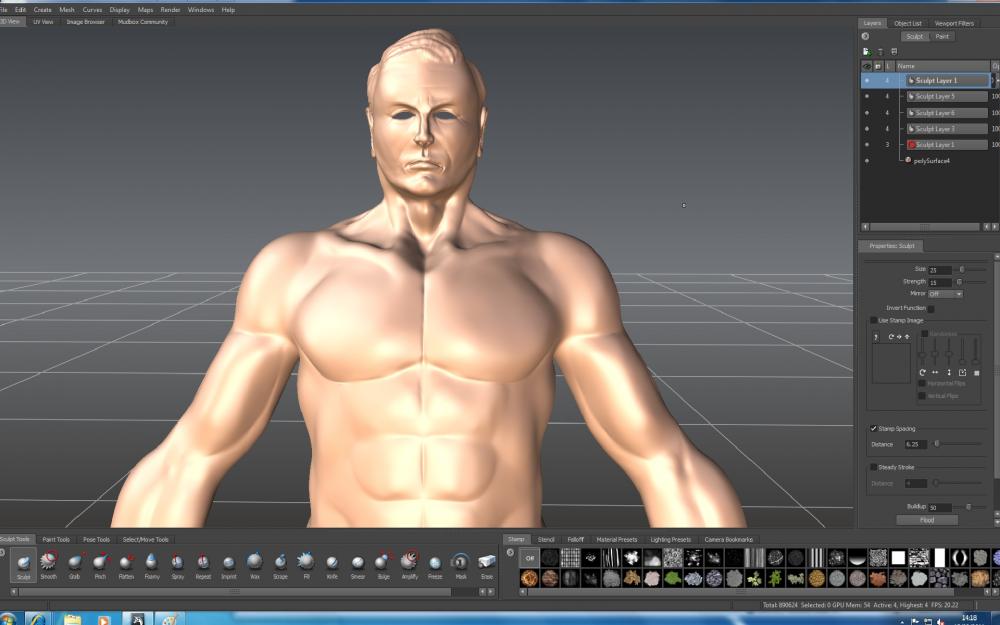Select the Smear sculpt tool
The height and width of the screenshot is (625, 1000).
[358, 565]
